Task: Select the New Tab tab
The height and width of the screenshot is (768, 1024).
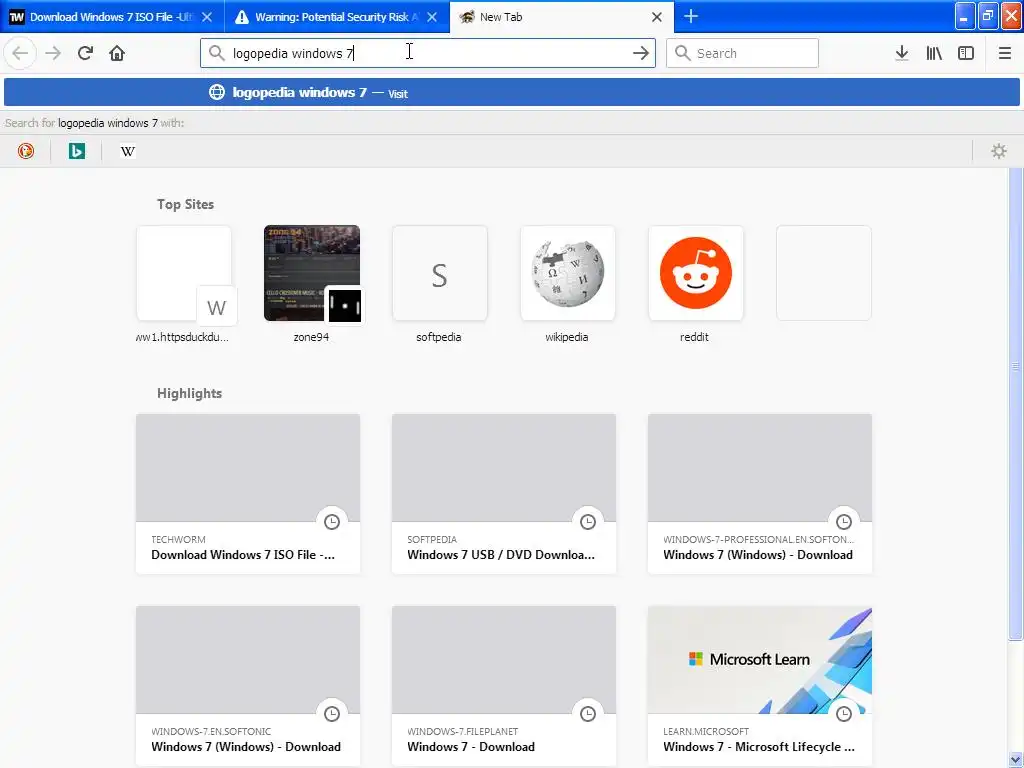Action: [x=562, y=17]
